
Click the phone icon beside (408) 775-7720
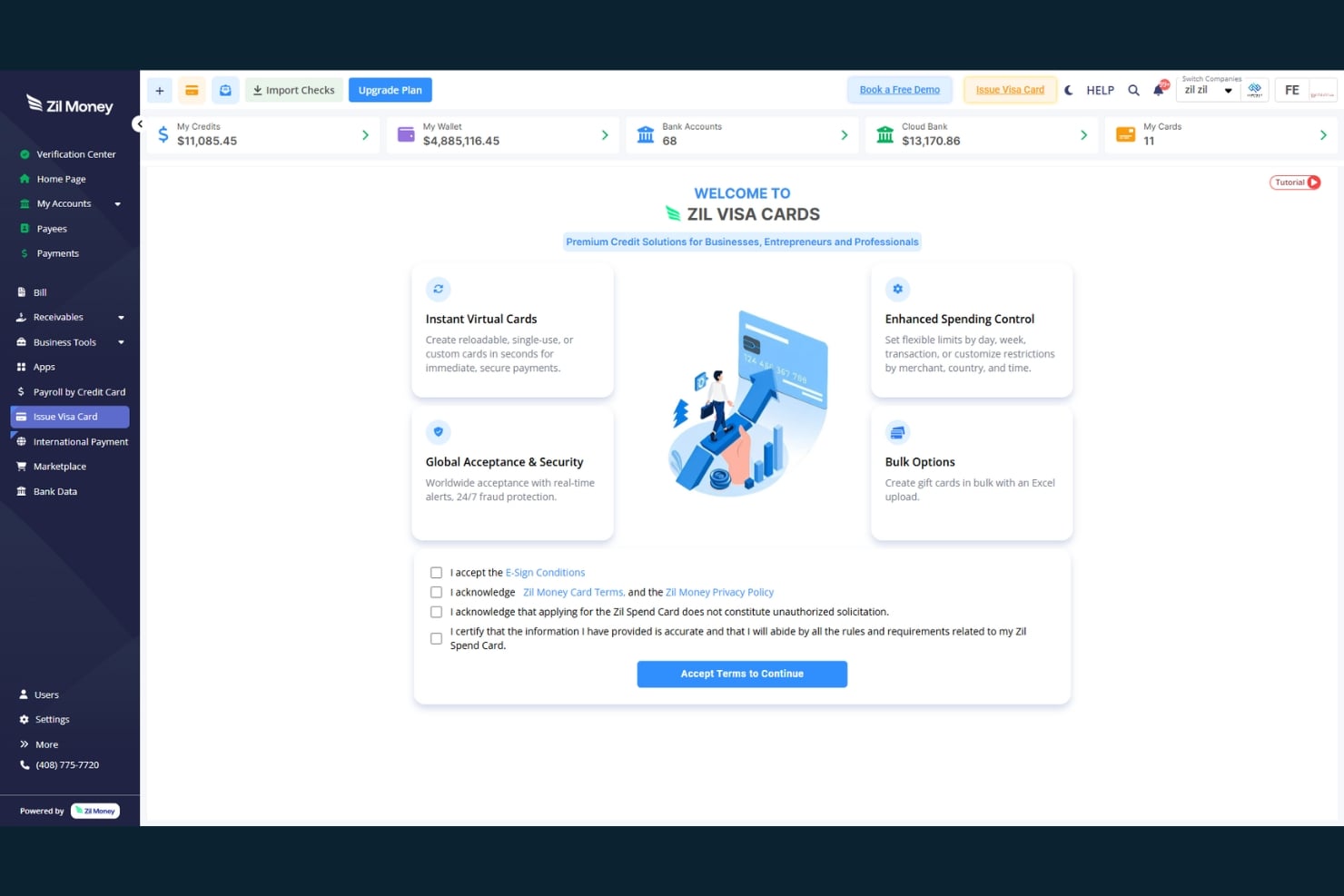25,765
